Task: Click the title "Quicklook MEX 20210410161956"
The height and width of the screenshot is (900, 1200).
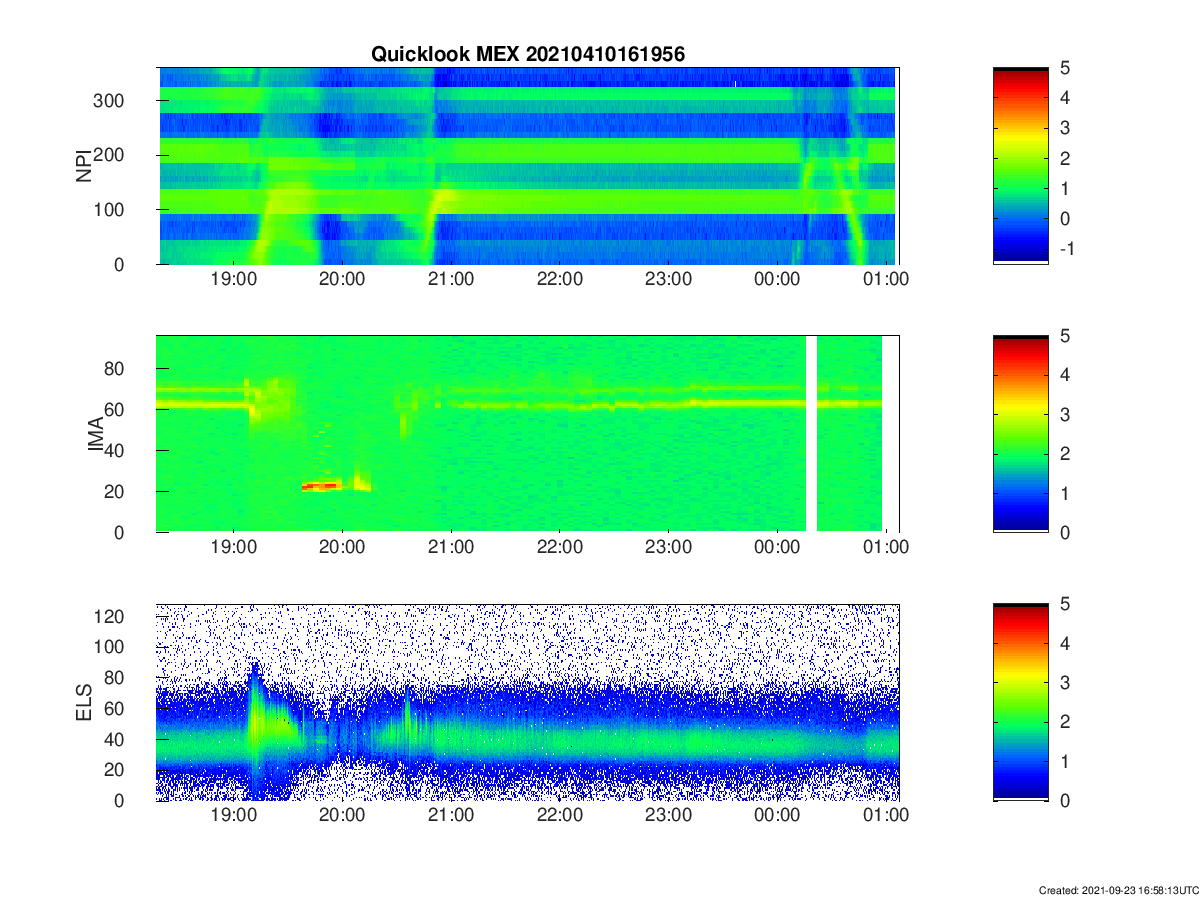Action: click(x=528, y=55)
